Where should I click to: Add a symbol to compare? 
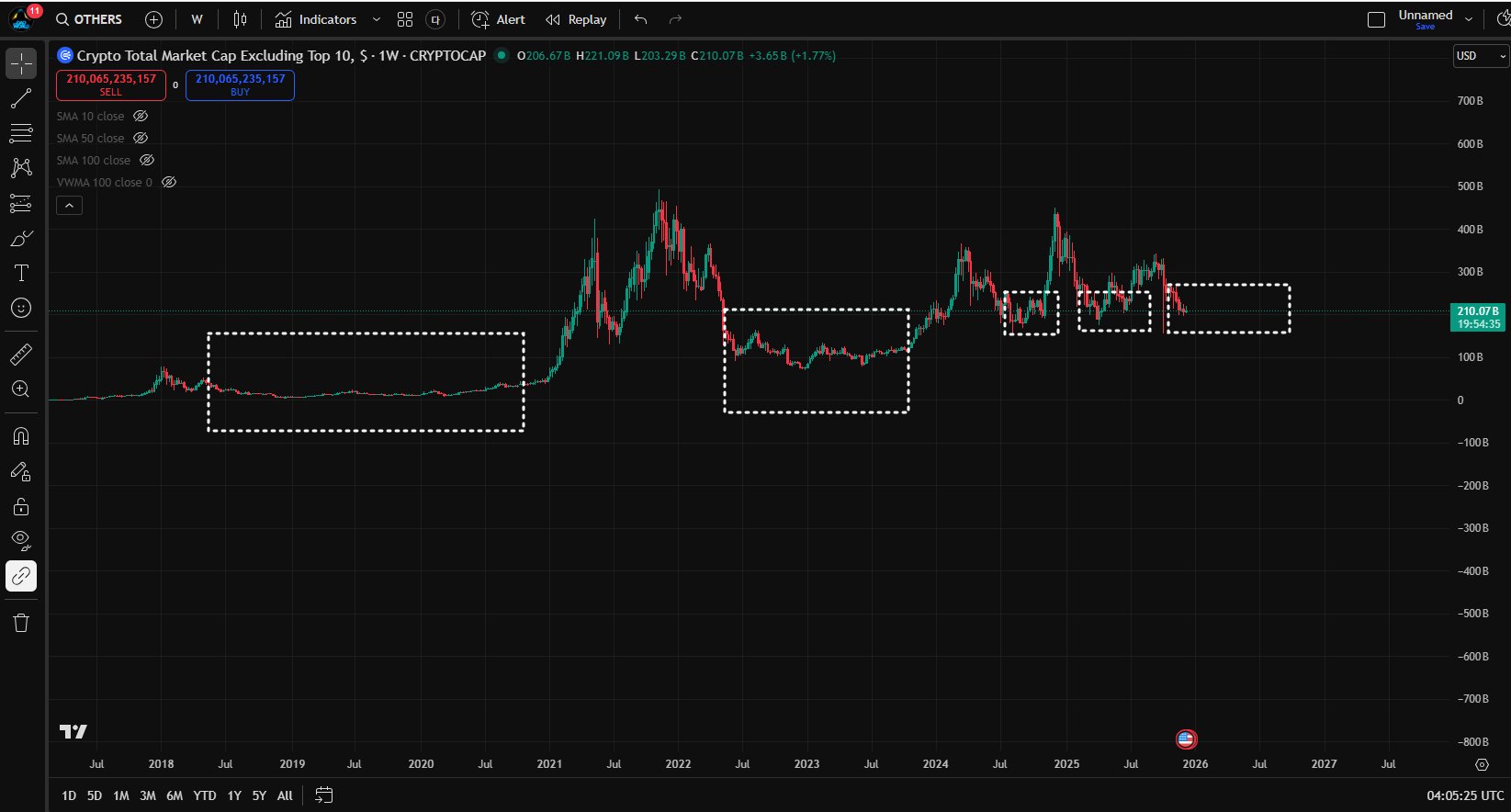(154, 19)
